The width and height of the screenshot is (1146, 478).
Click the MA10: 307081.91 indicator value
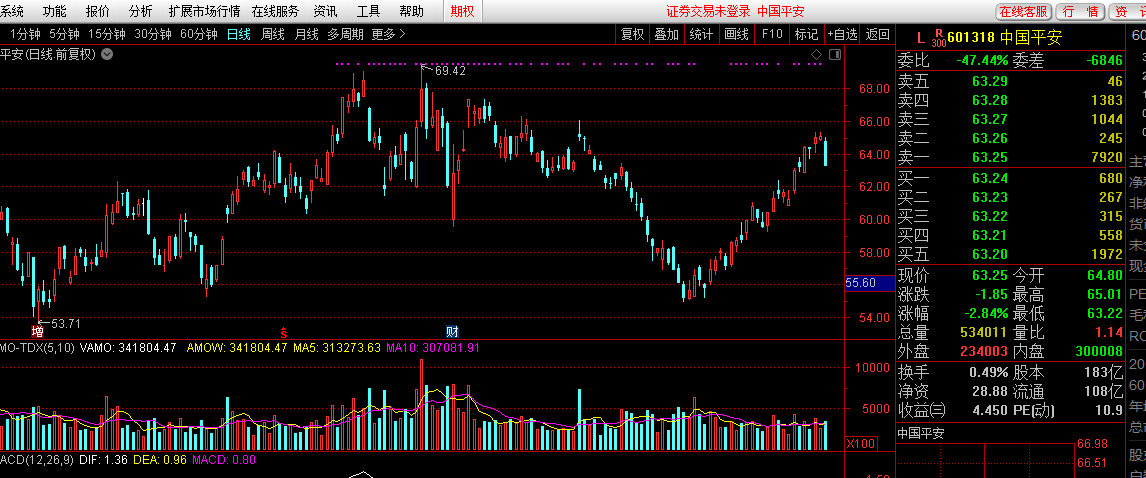coord(433,348)
